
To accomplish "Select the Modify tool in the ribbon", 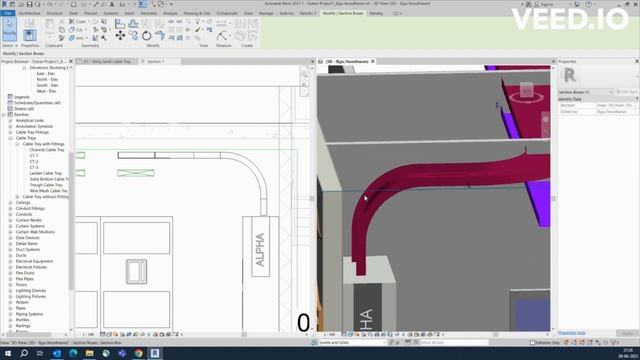I will [9, 29].
